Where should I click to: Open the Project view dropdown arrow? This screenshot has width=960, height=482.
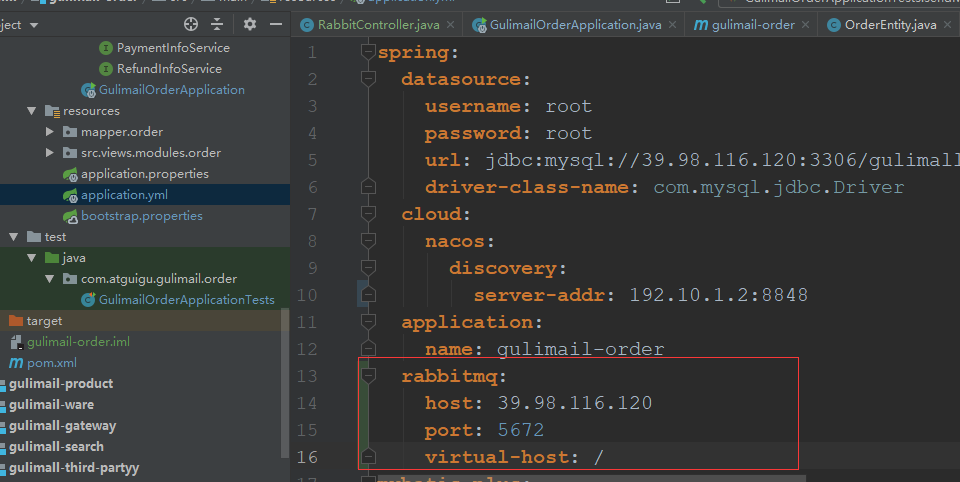tap(34, 25)
